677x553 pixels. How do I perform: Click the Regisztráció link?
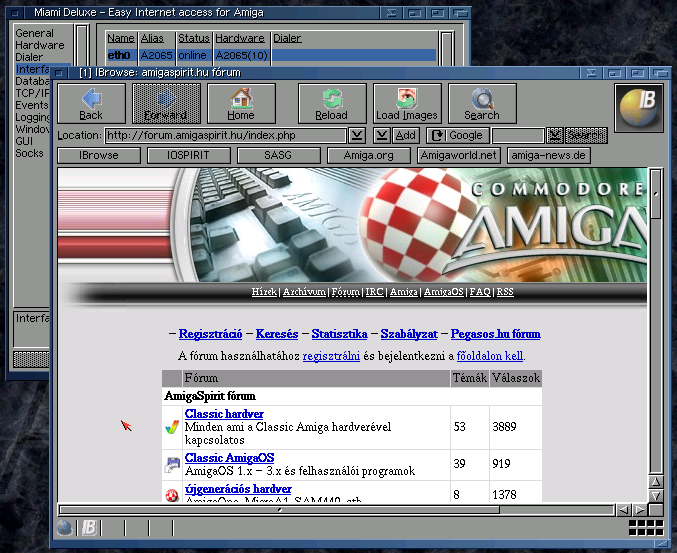212,334
